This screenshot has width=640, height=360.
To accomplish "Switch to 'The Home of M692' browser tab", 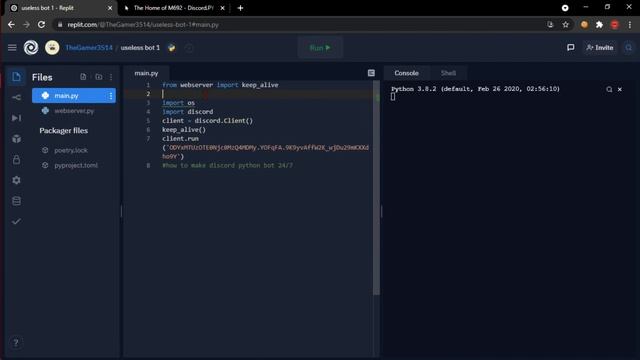I will [173, 8].
